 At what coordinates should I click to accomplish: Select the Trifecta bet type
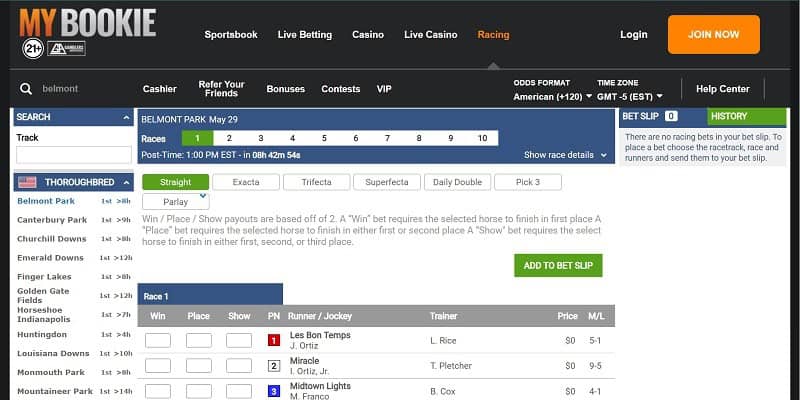(317, 182)
